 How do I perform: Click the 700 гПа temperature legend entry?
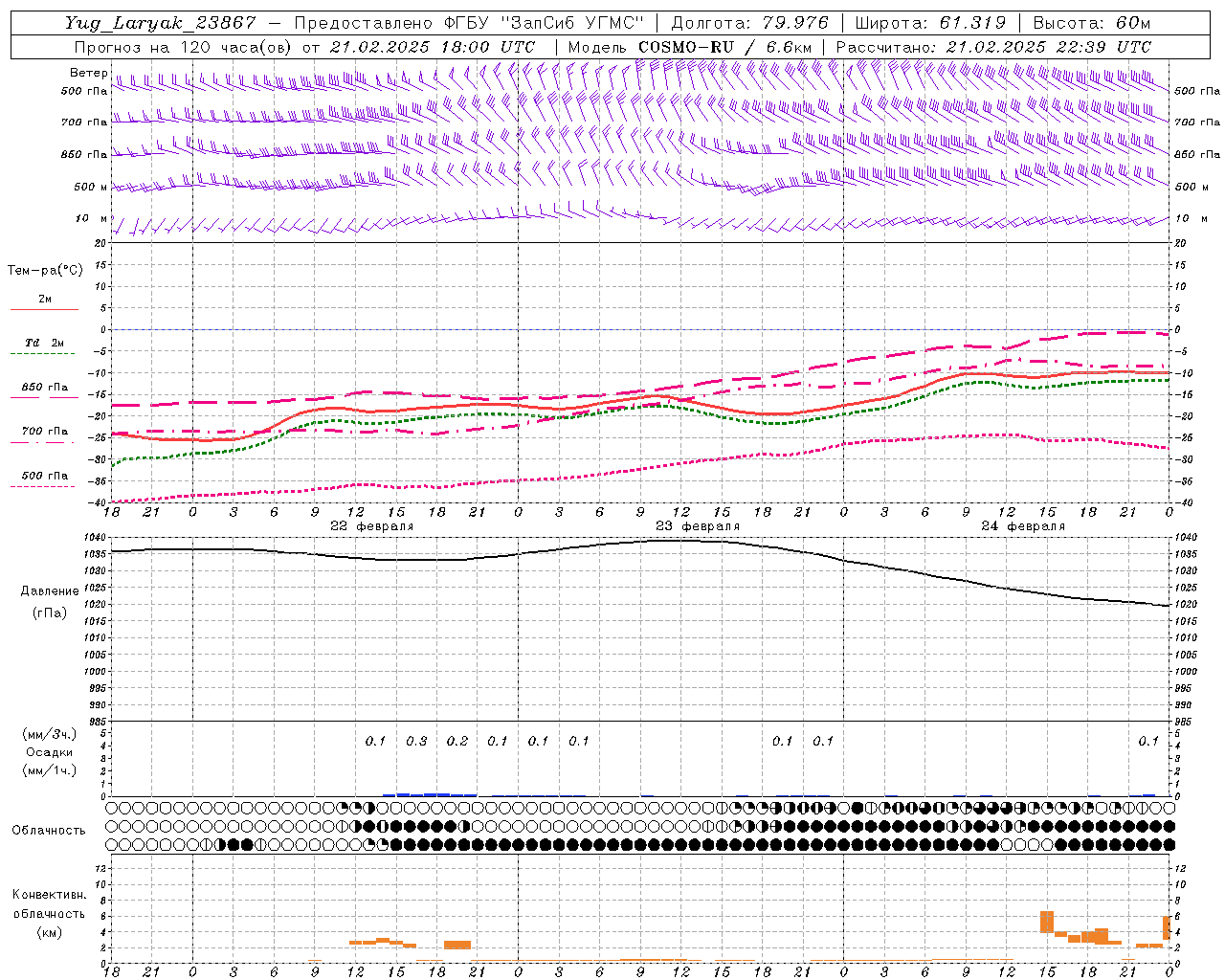45,431
